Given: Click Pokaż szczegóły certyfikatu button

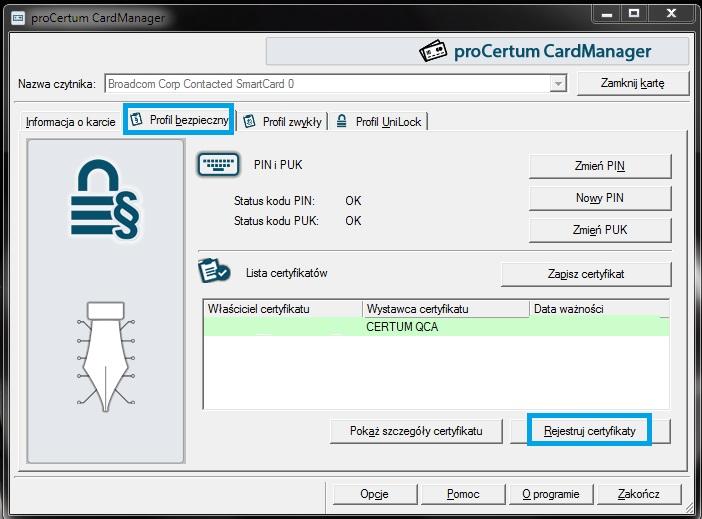Looking at the screenshot, I should click(x=416, y=431).
